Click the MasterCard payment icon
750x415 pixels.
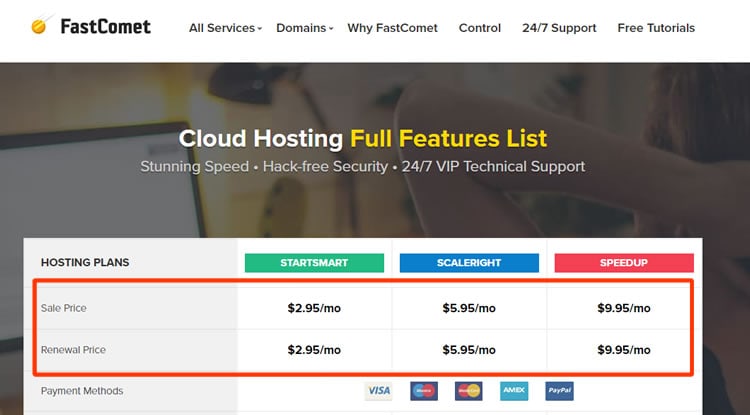pos(469,391)
